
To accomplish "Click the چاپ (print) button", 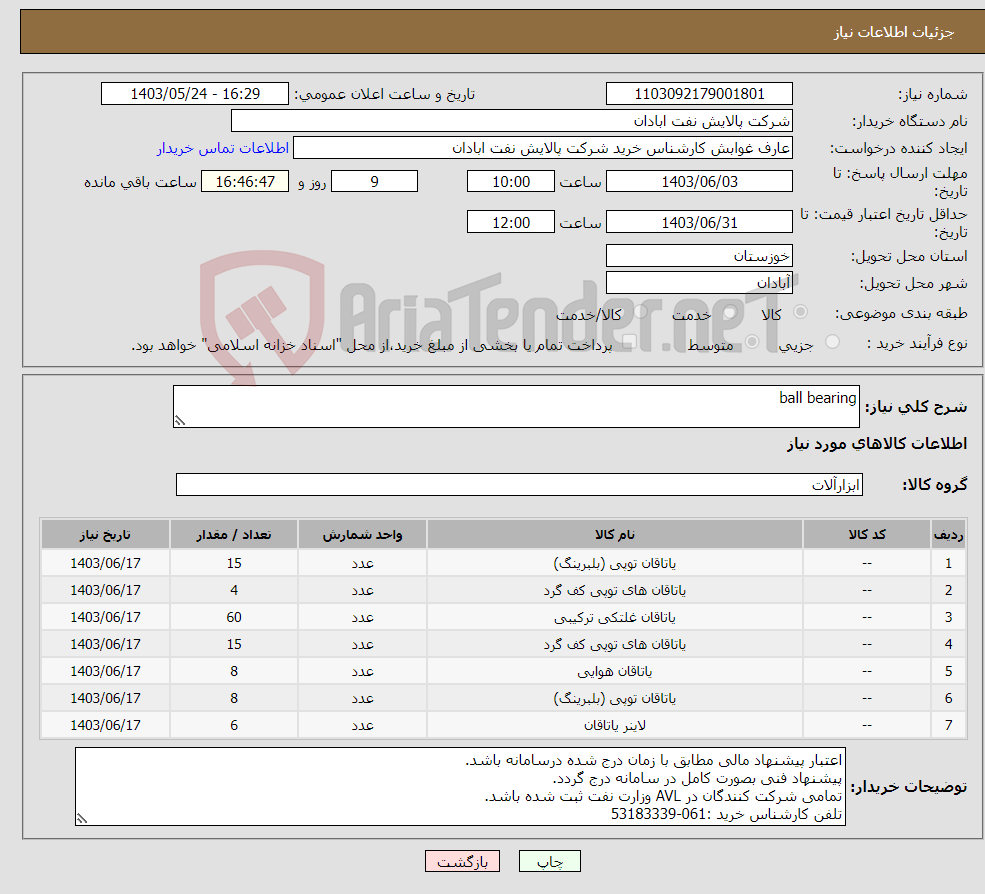I will click(550, 861).
